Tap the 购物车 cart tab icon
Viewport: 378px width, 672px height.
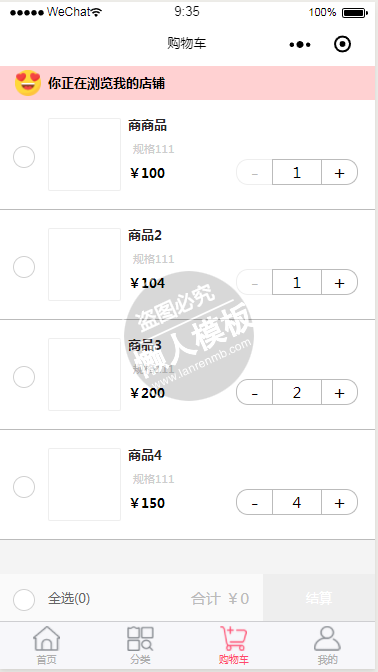(234, 638)
